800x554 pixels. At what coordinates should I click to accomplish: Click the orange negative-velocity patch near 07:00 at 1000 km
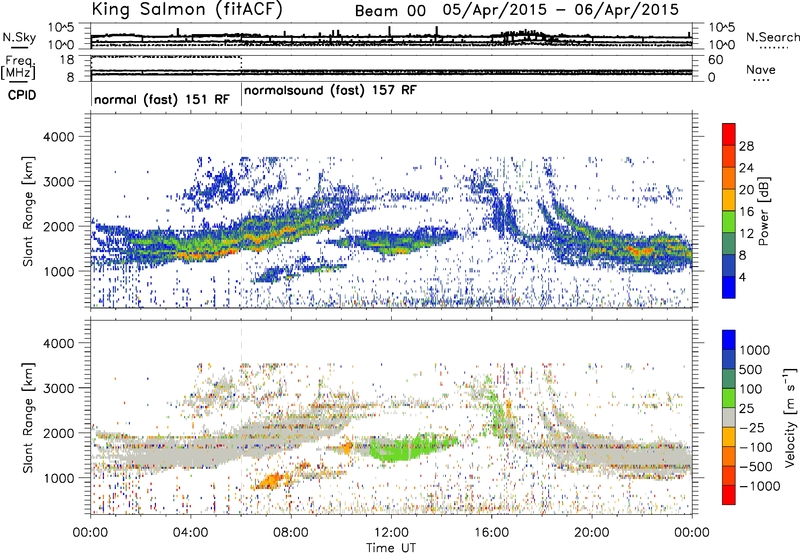tap(272, 481)
